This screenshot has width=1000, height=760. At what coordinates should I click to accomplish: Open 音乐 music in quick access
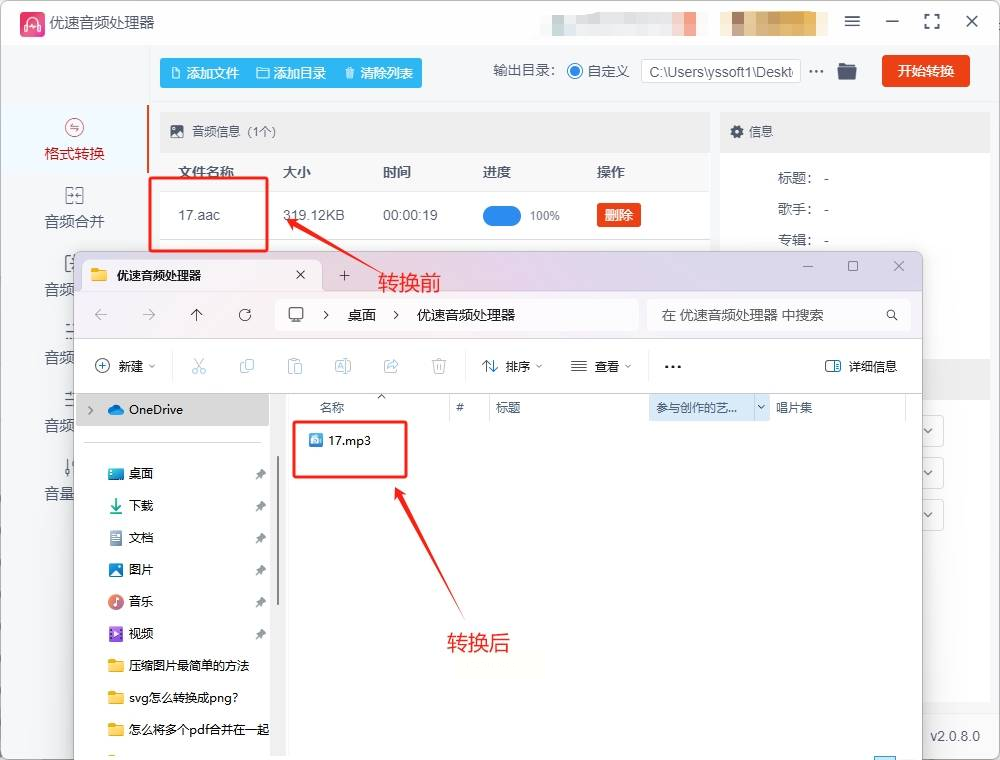140,601
